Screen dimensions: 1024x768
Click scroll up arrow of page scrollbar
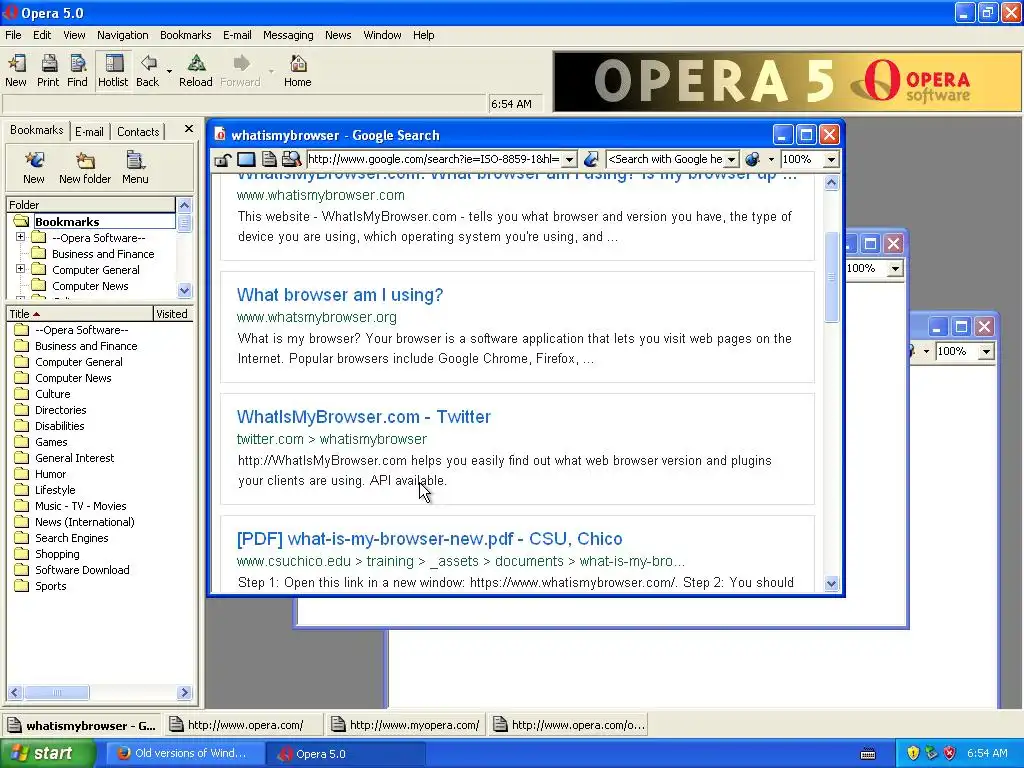(x=831, y=183)
